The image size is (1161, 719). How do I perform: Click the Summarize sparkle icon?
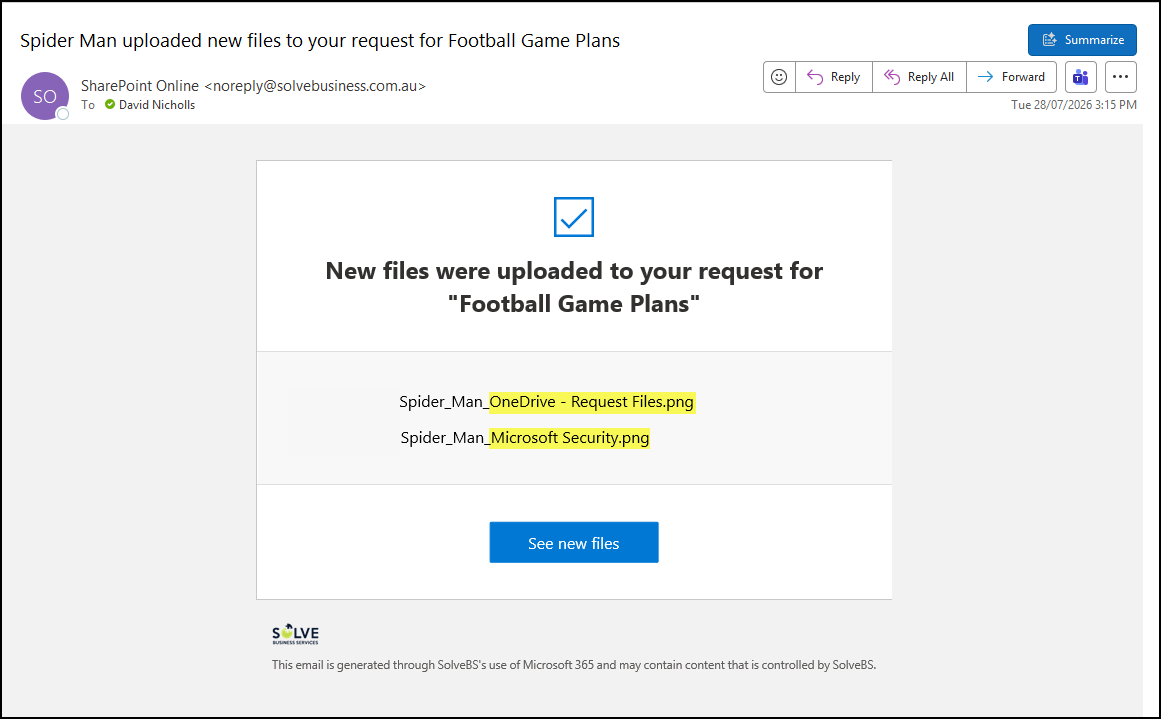[x=1049, y=40]
